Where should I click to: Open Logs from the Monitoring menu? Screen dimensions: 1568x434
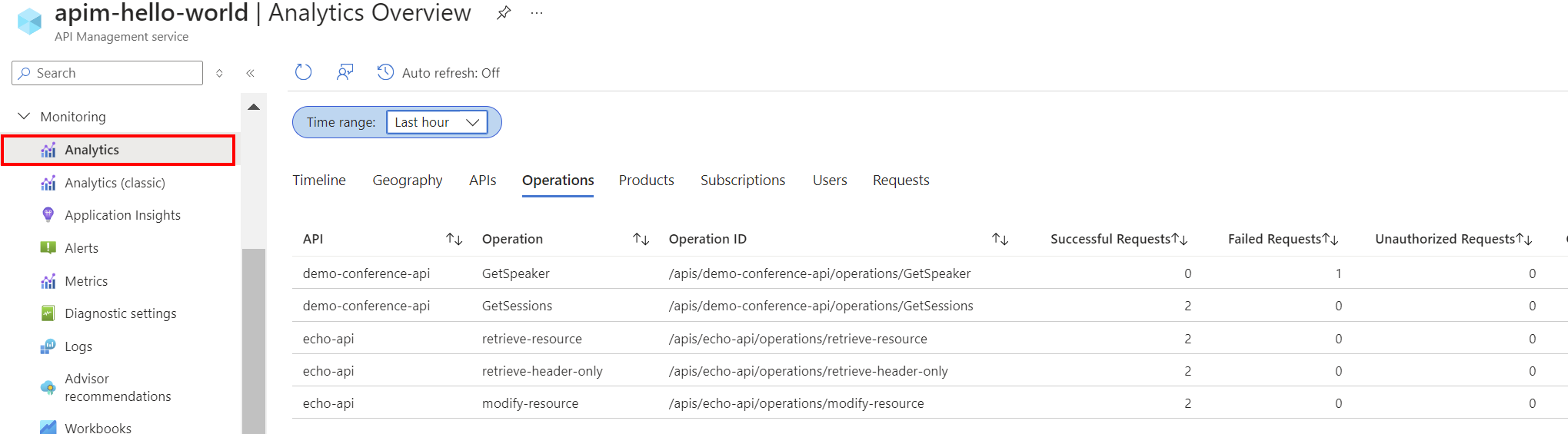pos(78,346)
